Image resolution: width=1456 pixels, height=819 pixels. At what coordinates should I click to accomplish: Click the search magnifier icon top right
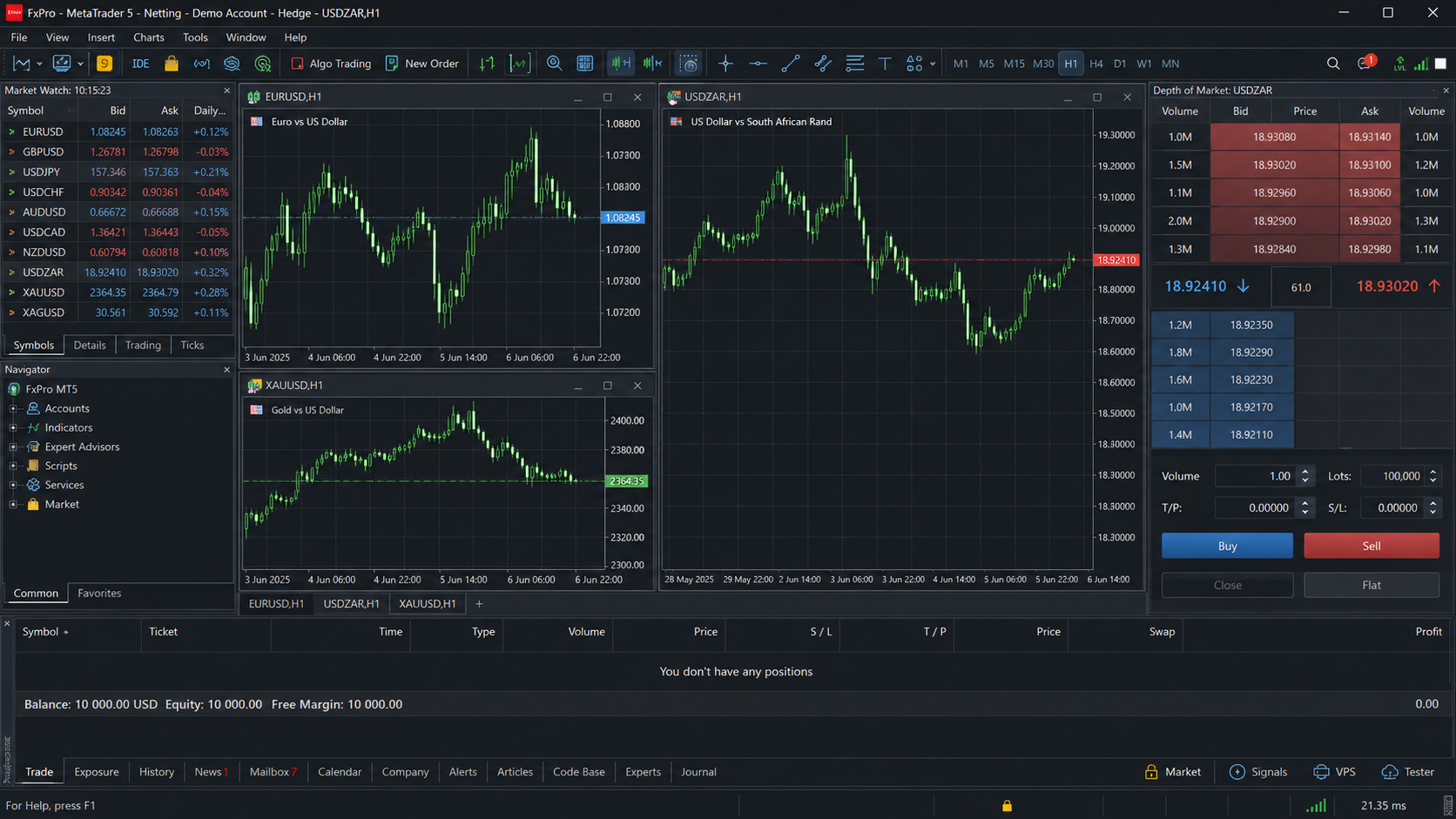[x=1332, y=64]
